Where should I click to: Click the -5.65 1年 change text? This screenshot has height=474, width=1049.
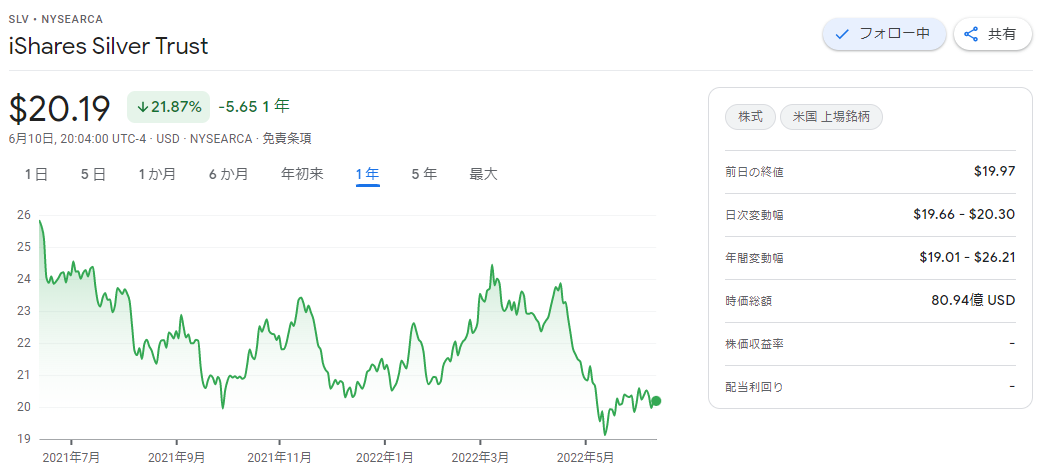coord(254,106)
